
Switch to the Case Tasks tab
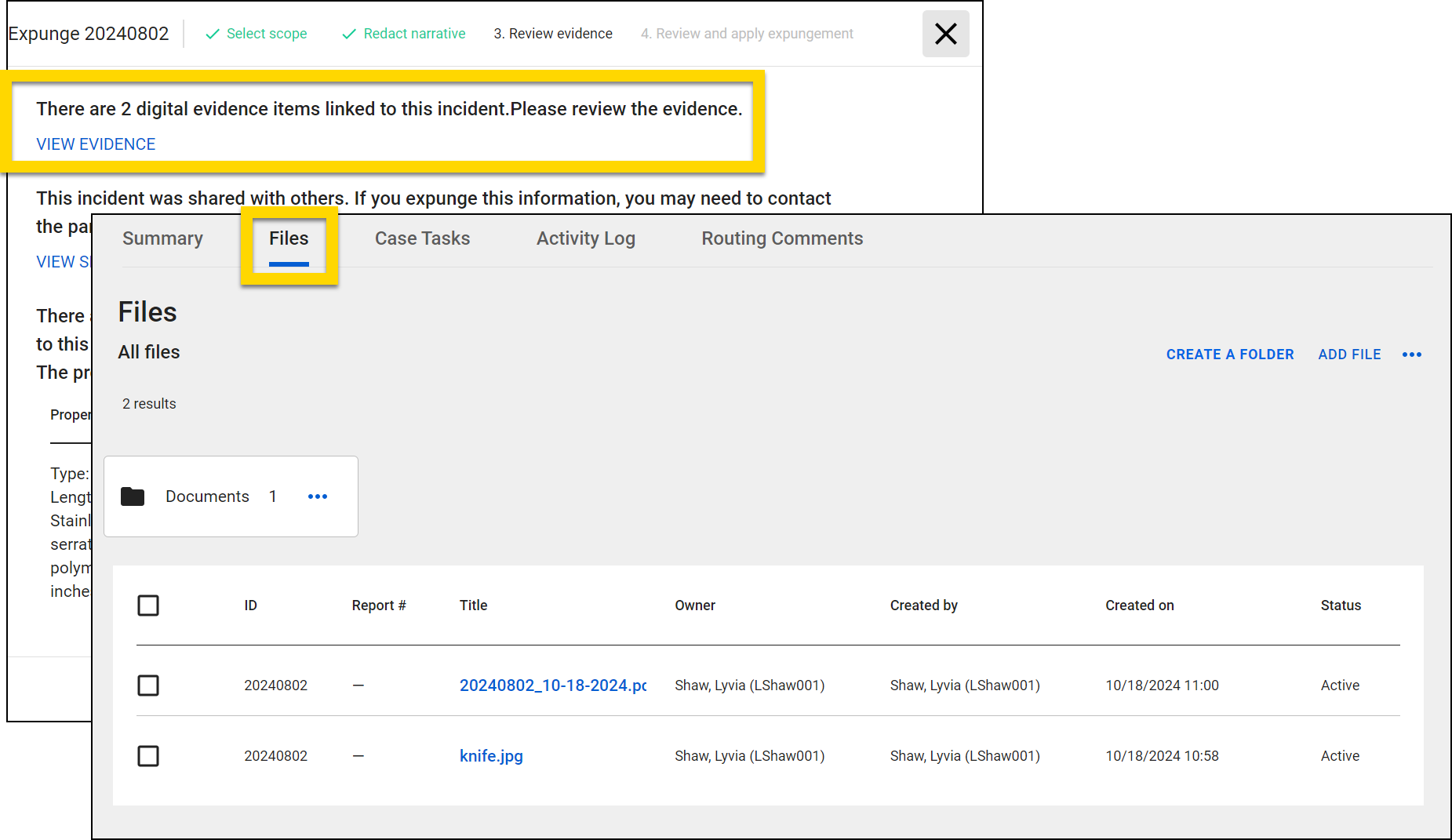(x=422, y=238)
